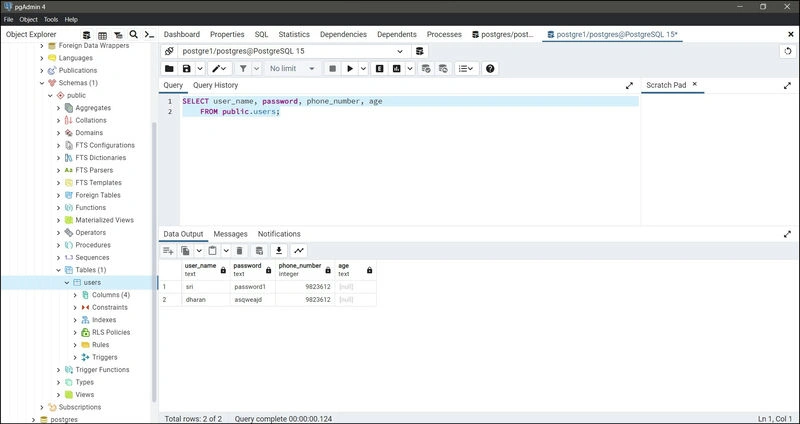This screenshot has height=424, width=800.
Task: Open the No limit rows dropdown
Action: (292, 68)
